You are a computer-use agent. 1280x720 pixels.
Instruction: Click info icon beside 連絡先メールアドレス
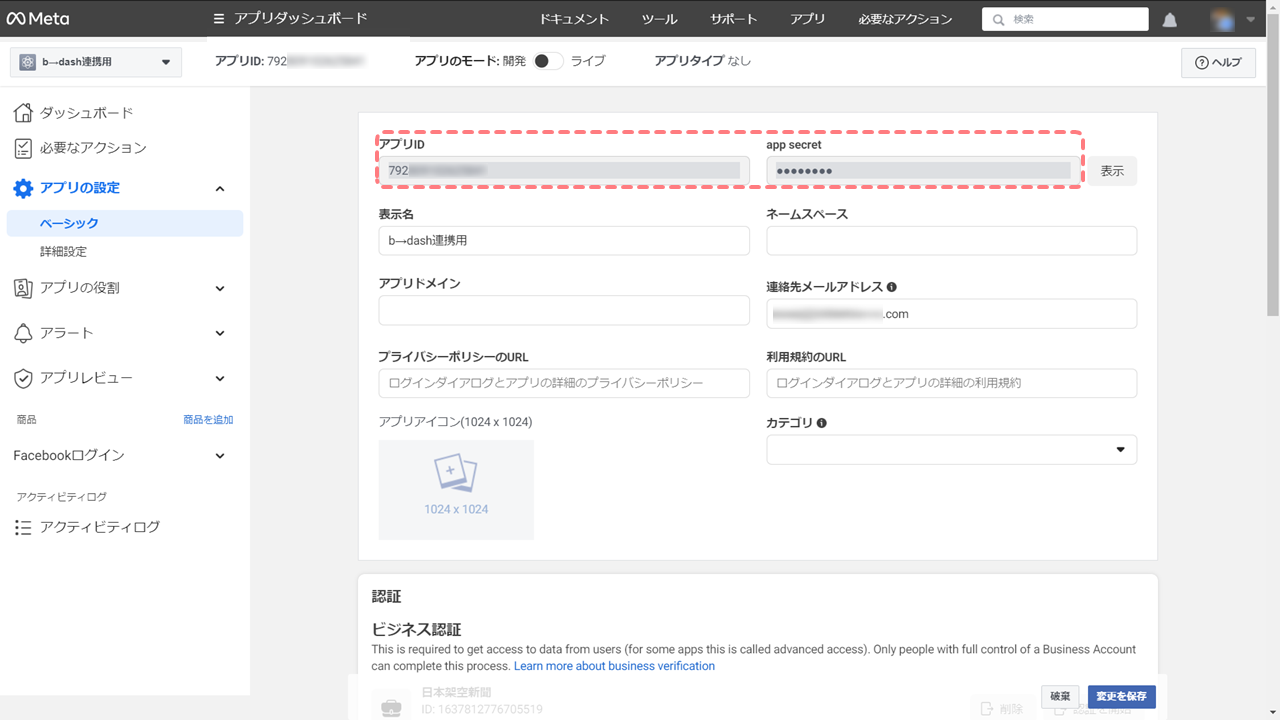[891, 287]
